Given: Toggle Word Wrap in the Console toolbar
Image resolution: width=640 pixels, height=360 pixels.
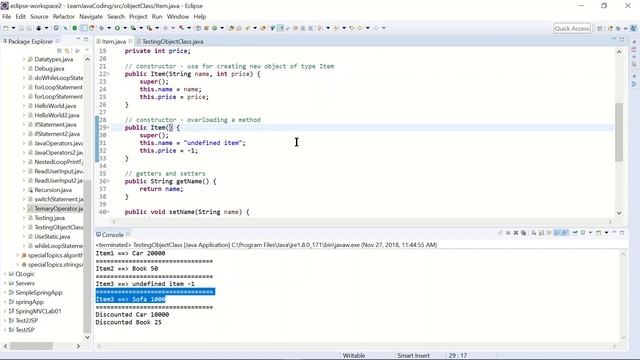Looking at the screenshot, I should tap(549, 233).
